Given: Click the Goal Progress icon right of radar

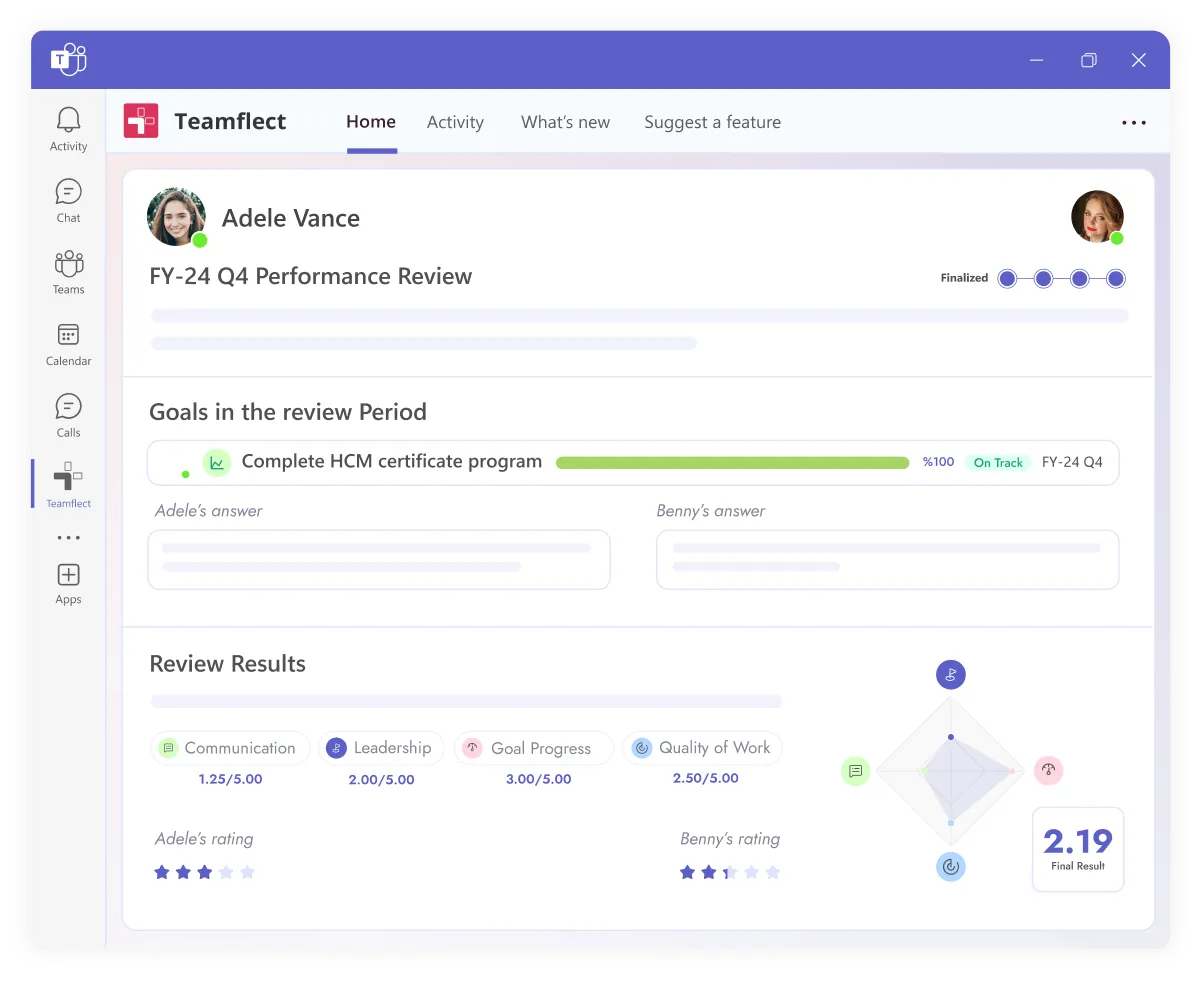Looking at the screenshot, I should [1048, 770].
